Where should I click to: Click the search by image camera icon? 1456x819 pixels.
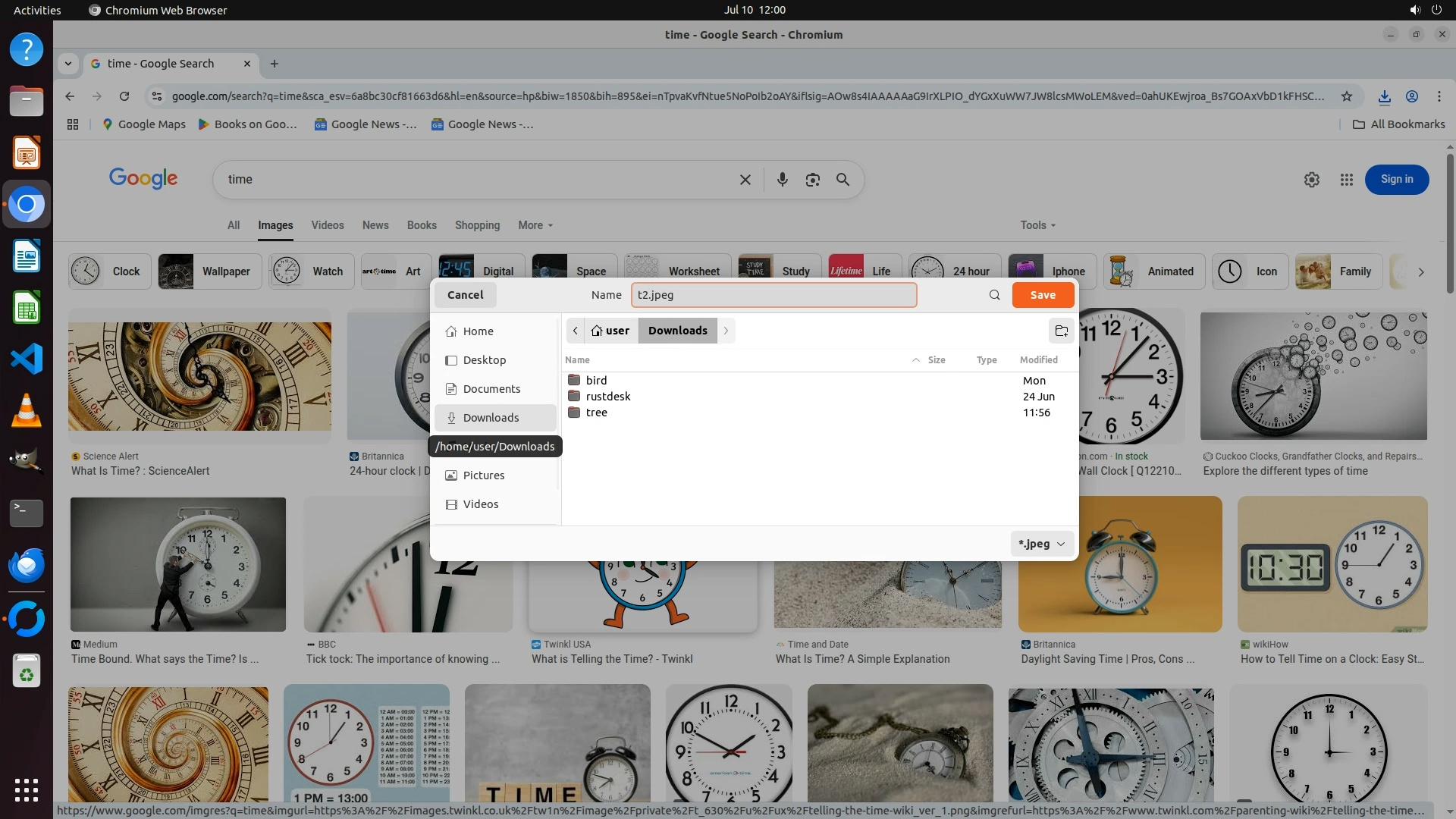coord(812,180)
